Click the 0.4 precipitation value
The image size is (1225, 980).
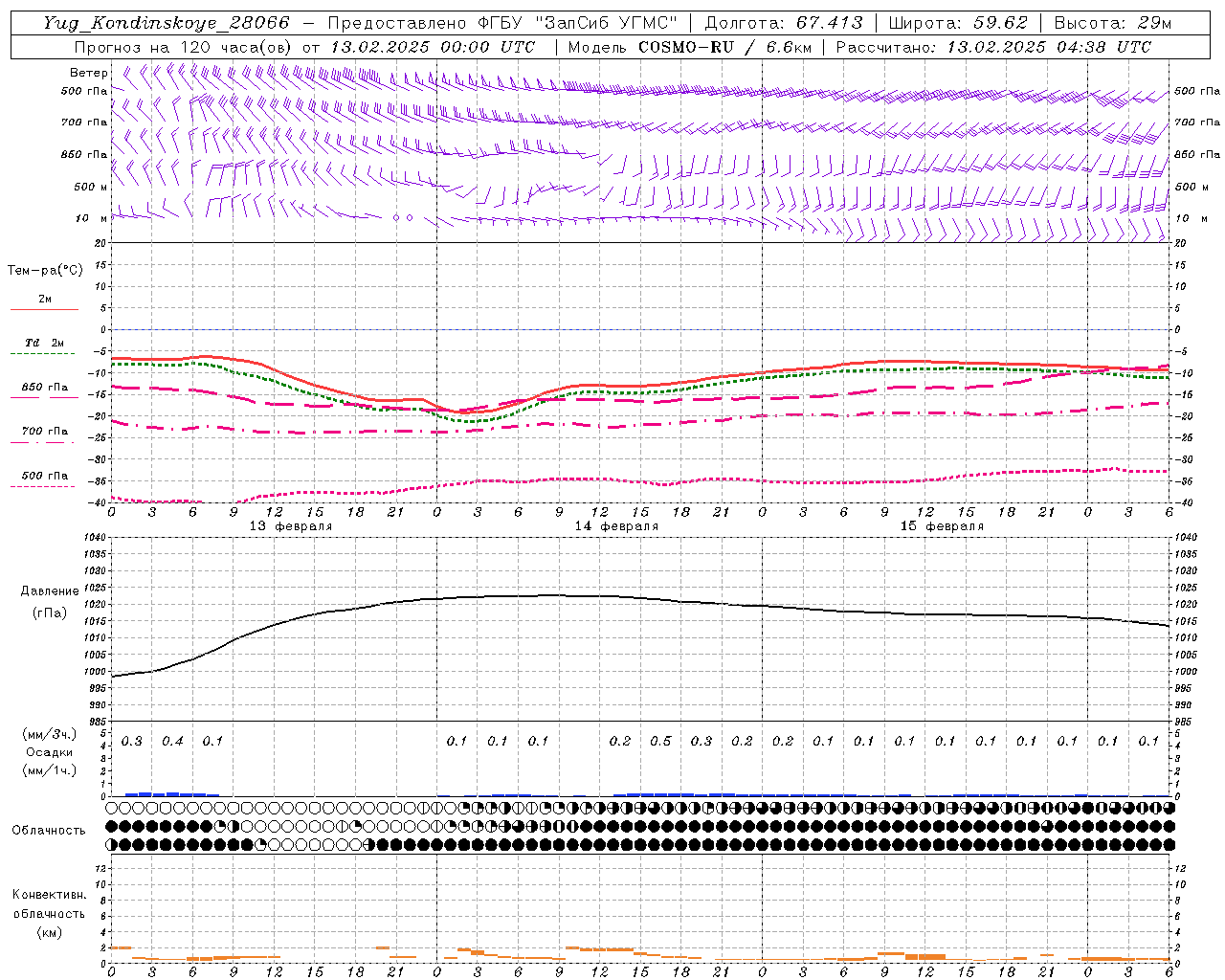click(x=172, y=741)
